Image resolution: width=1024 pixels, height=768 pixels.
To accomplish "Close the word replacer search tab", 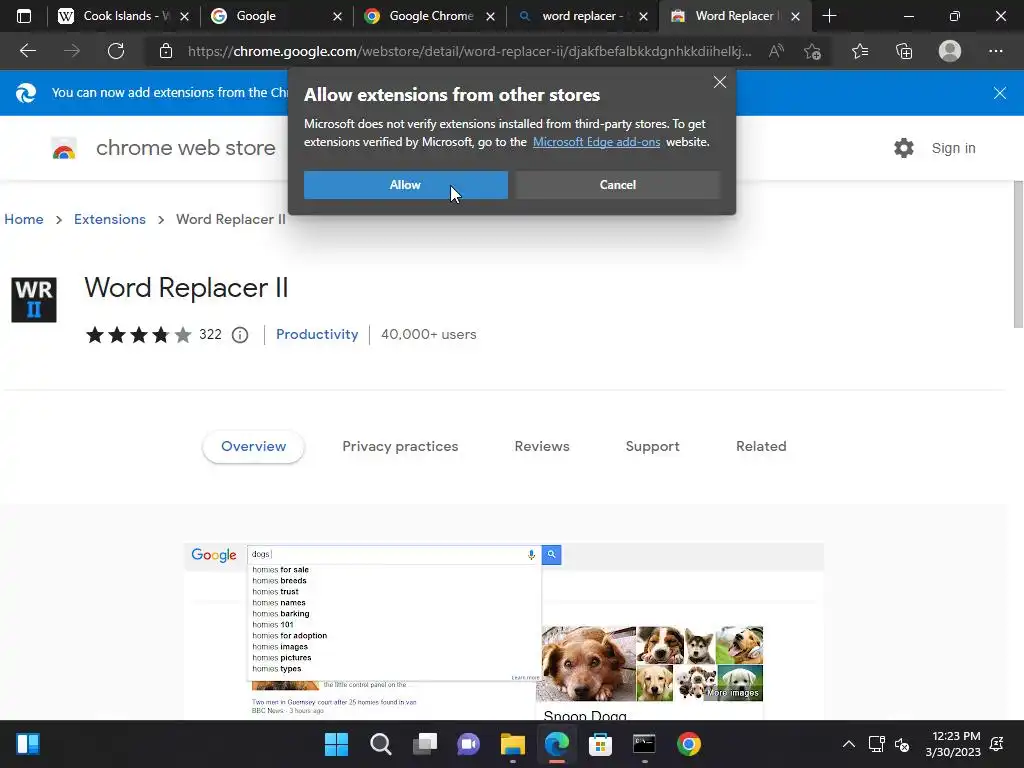I will 643,16.
